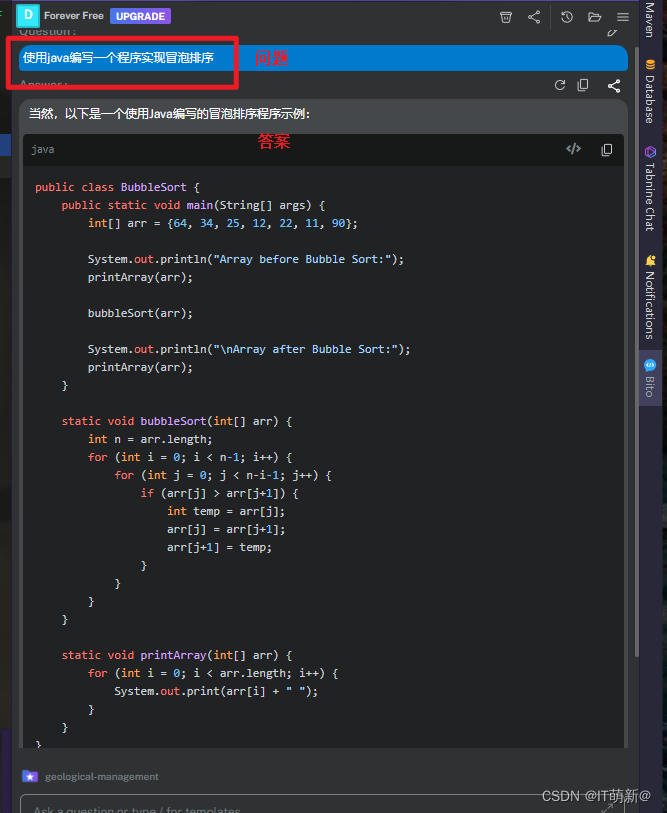Open the Tabnine Chat tool window
Screen dimensions: 667x813
[649, 189]
